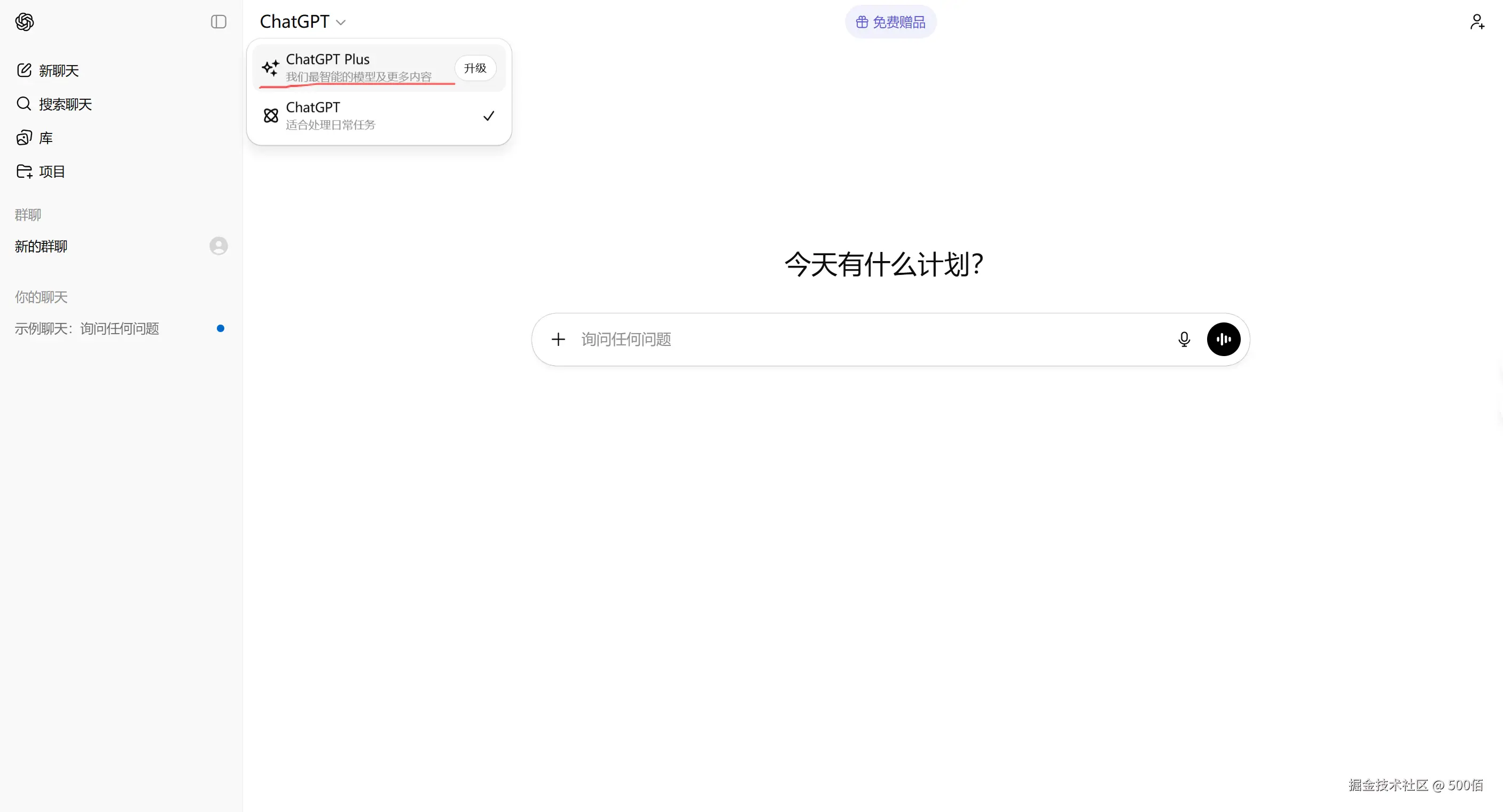The width and height of the screenshot is (1503, 812).
Task: Click the add-person icon at top right
Action: [1477, 21]
